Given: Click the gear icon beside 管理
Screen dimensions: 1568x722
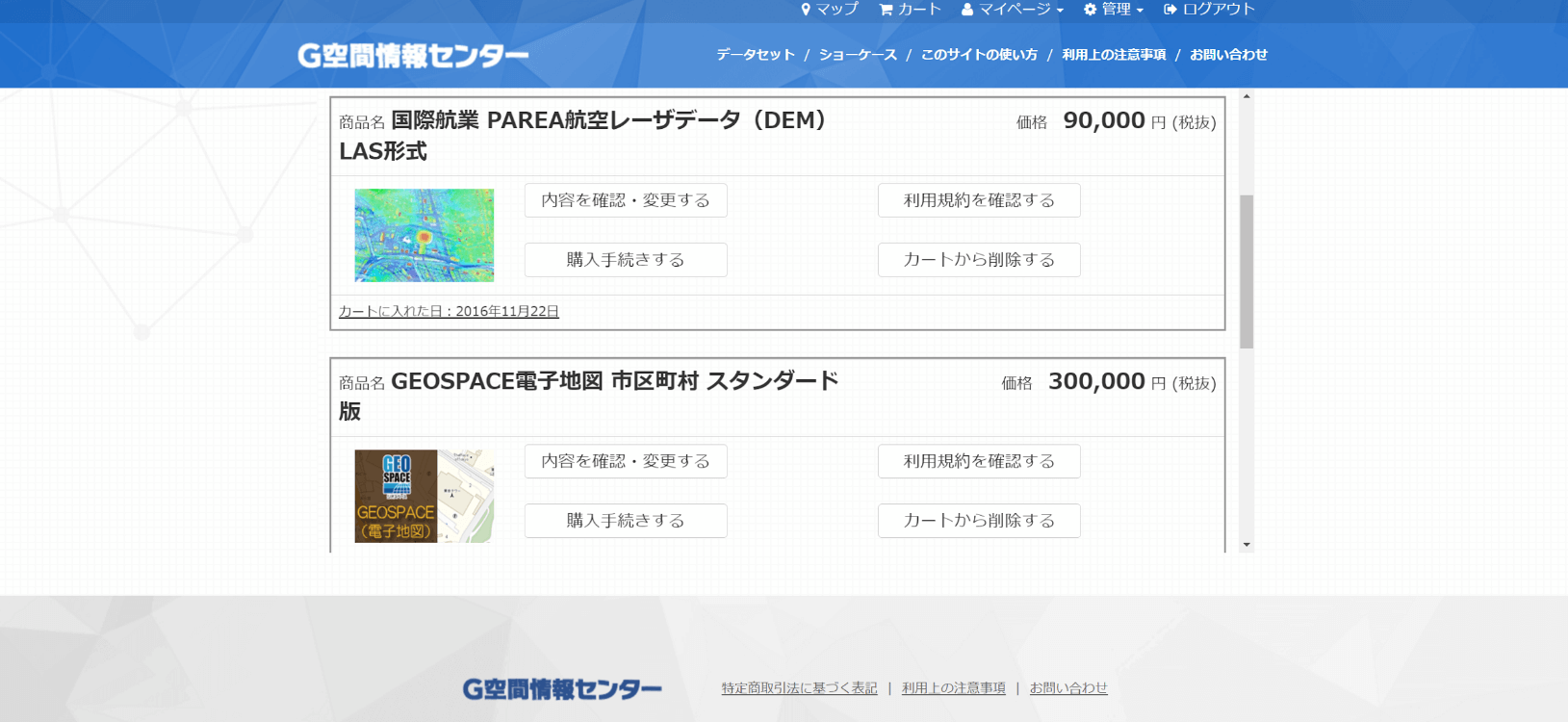Looking at the screenshot, I should (x=1090, y=10).
